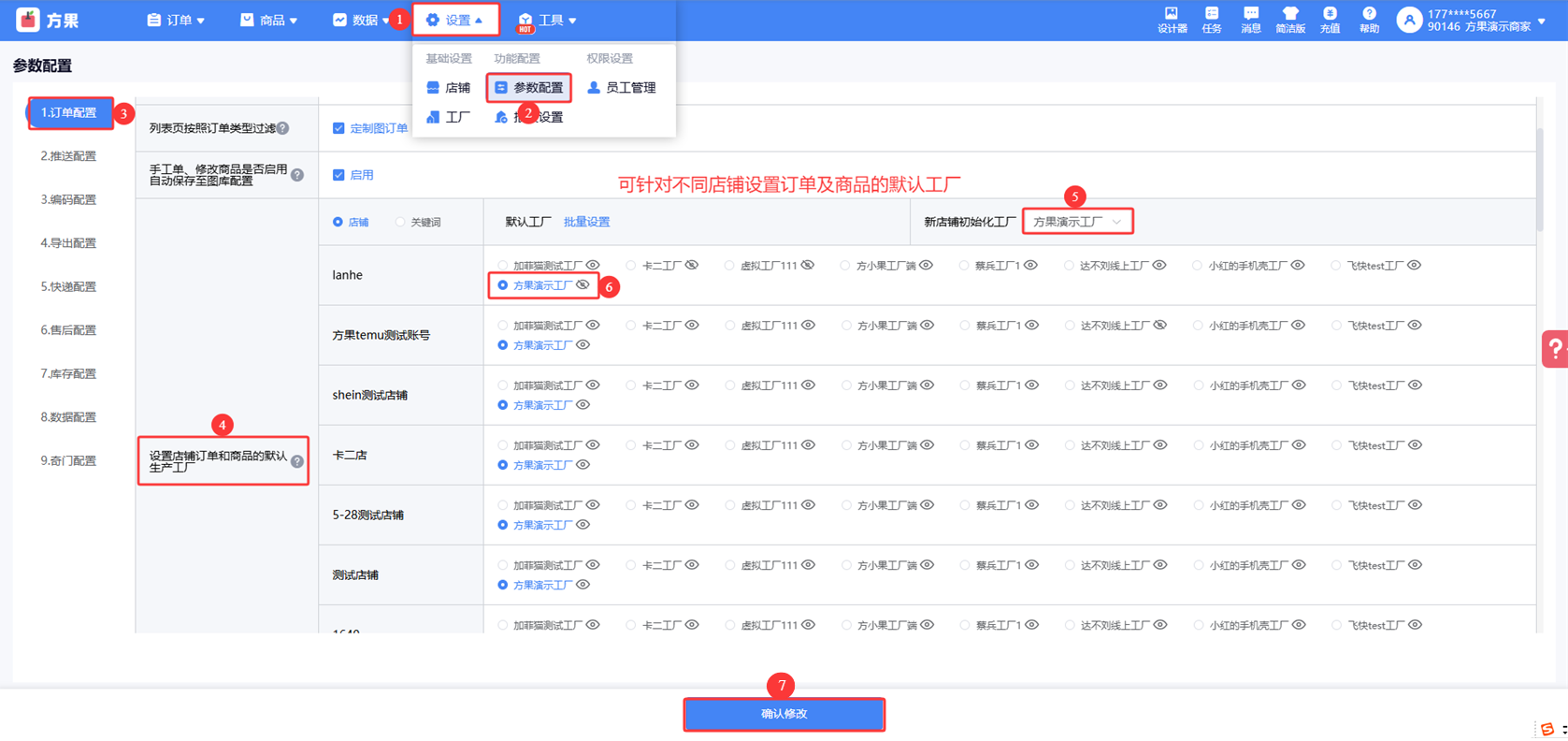Viewport: 1568px width, 741px height.
Task: Click the 批量设置 link
Action: [x=586, y=222]
